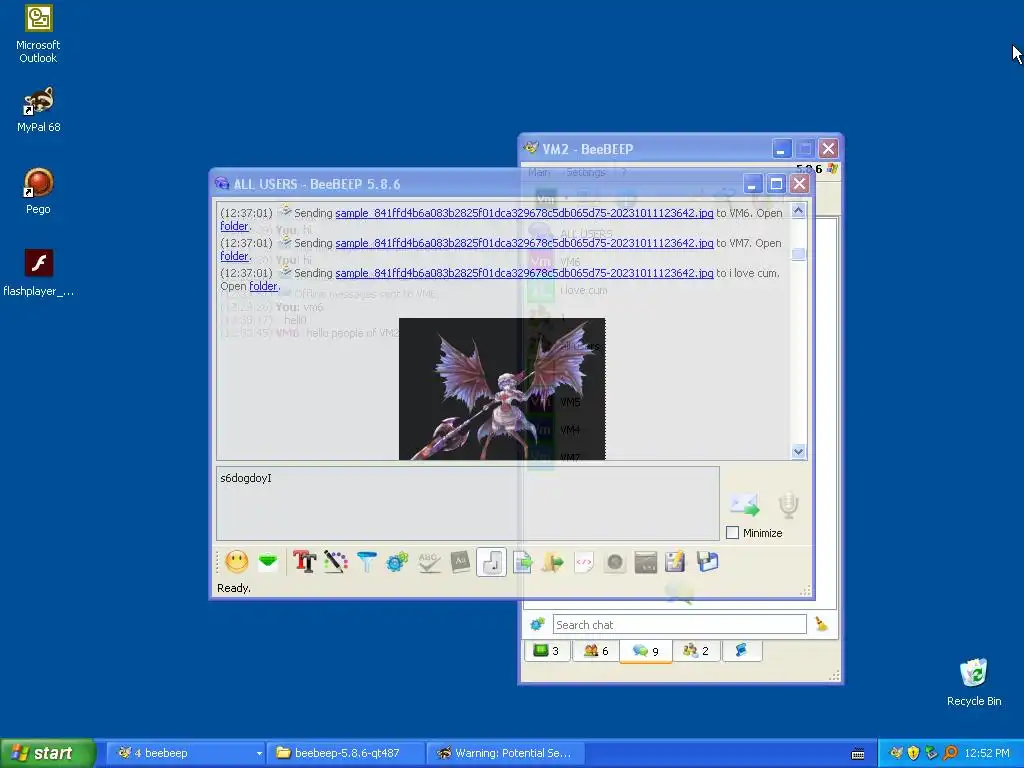Minimize the VM2 BeeBEEP window
The image size is (1024, 768).
click(x=782, y=149)
